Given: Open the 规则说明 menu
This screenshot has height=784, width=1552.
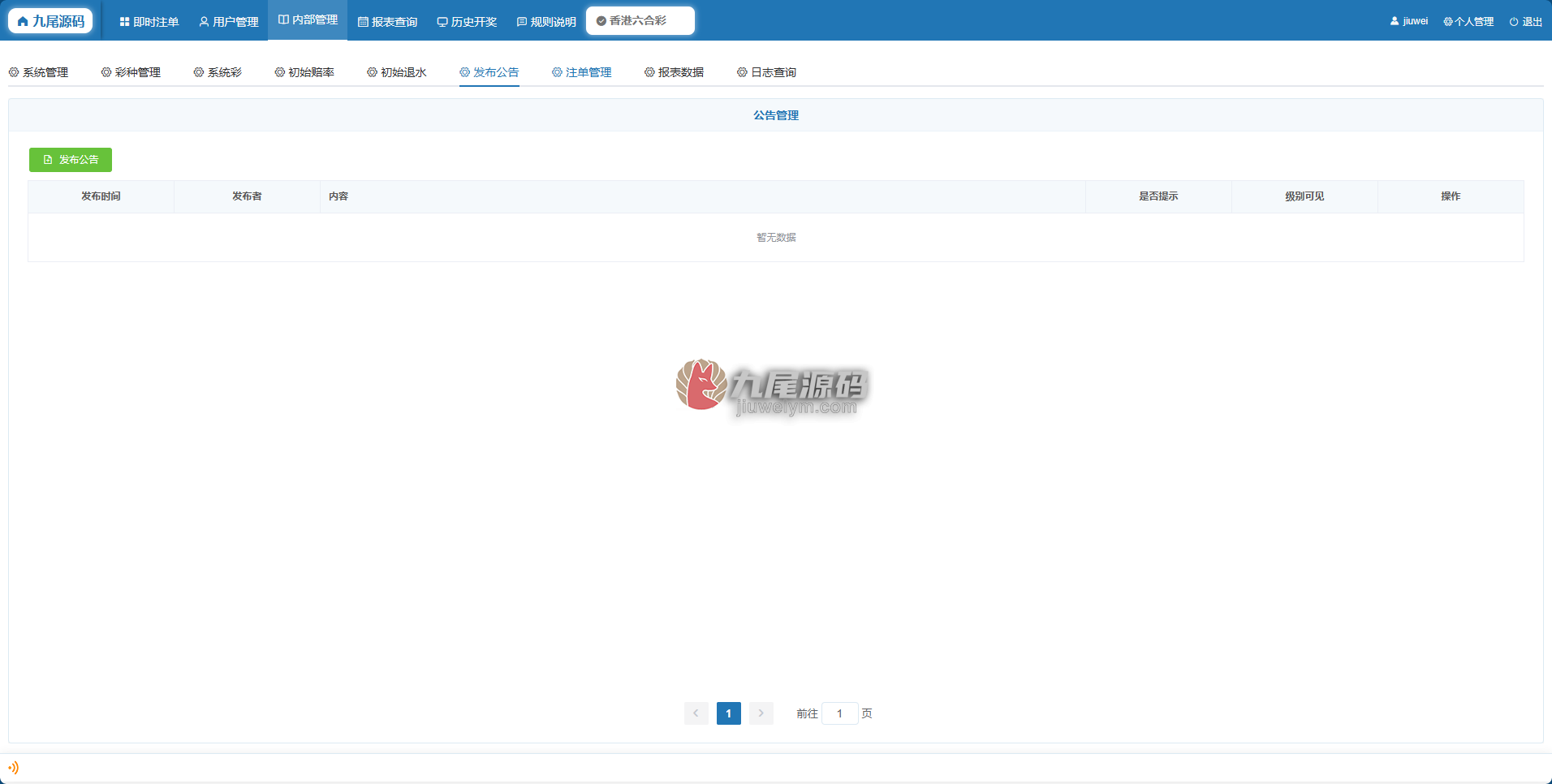Looking at the screenshot, I should (x=547, y=22).
